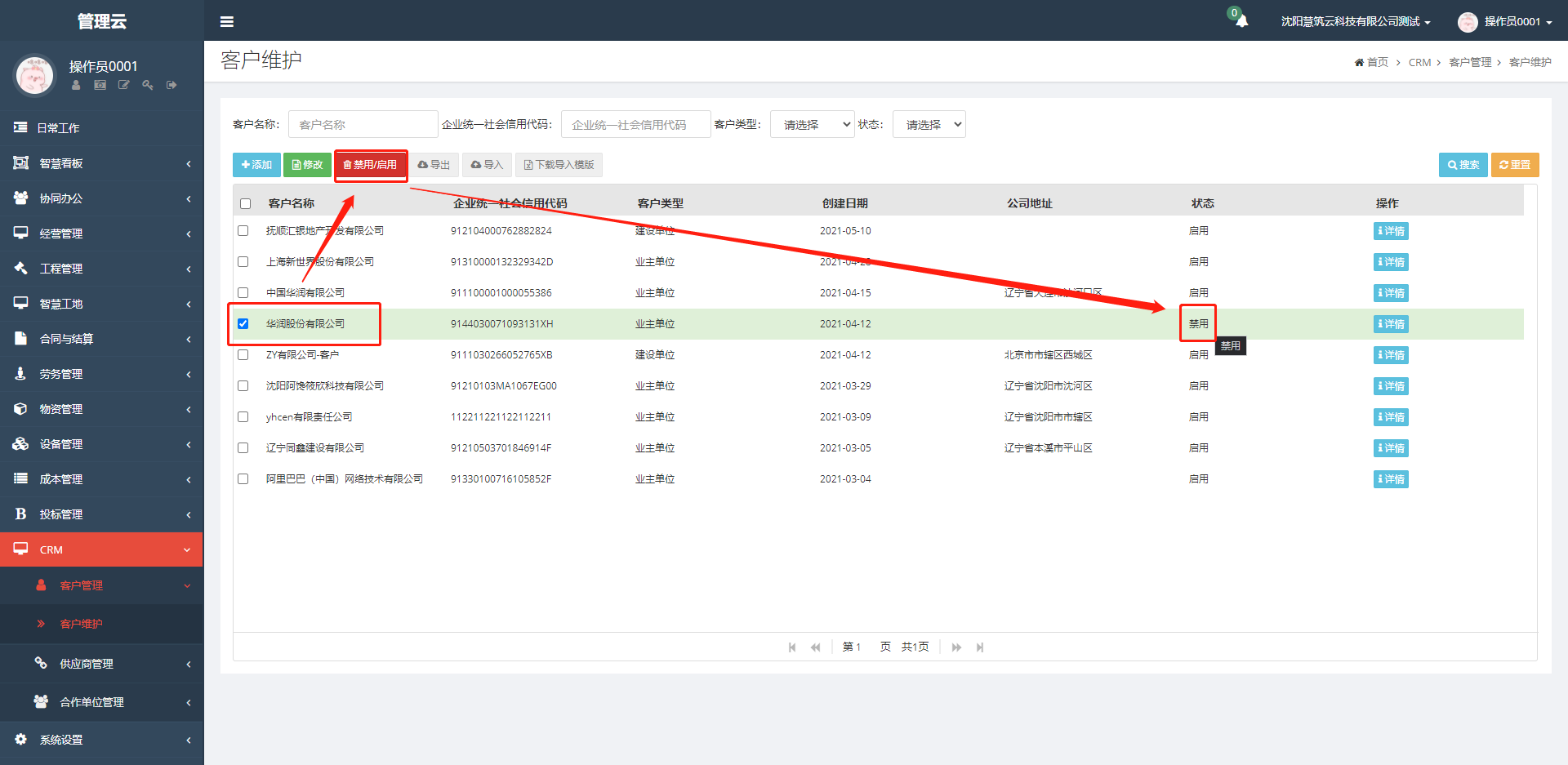Click the 系统设置 gear icon

point(20,739)
